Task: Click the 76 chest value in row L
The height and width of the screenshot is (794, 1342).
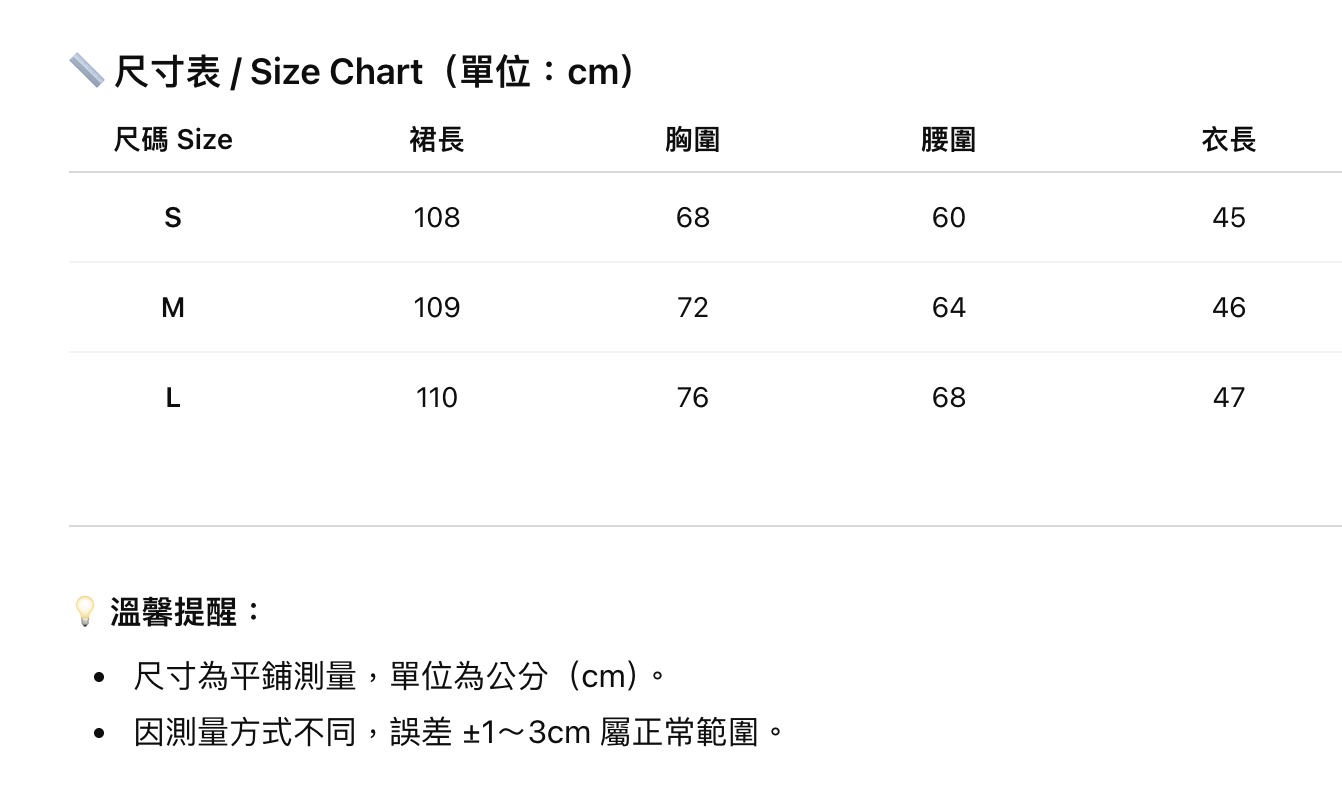Action: 692,398
